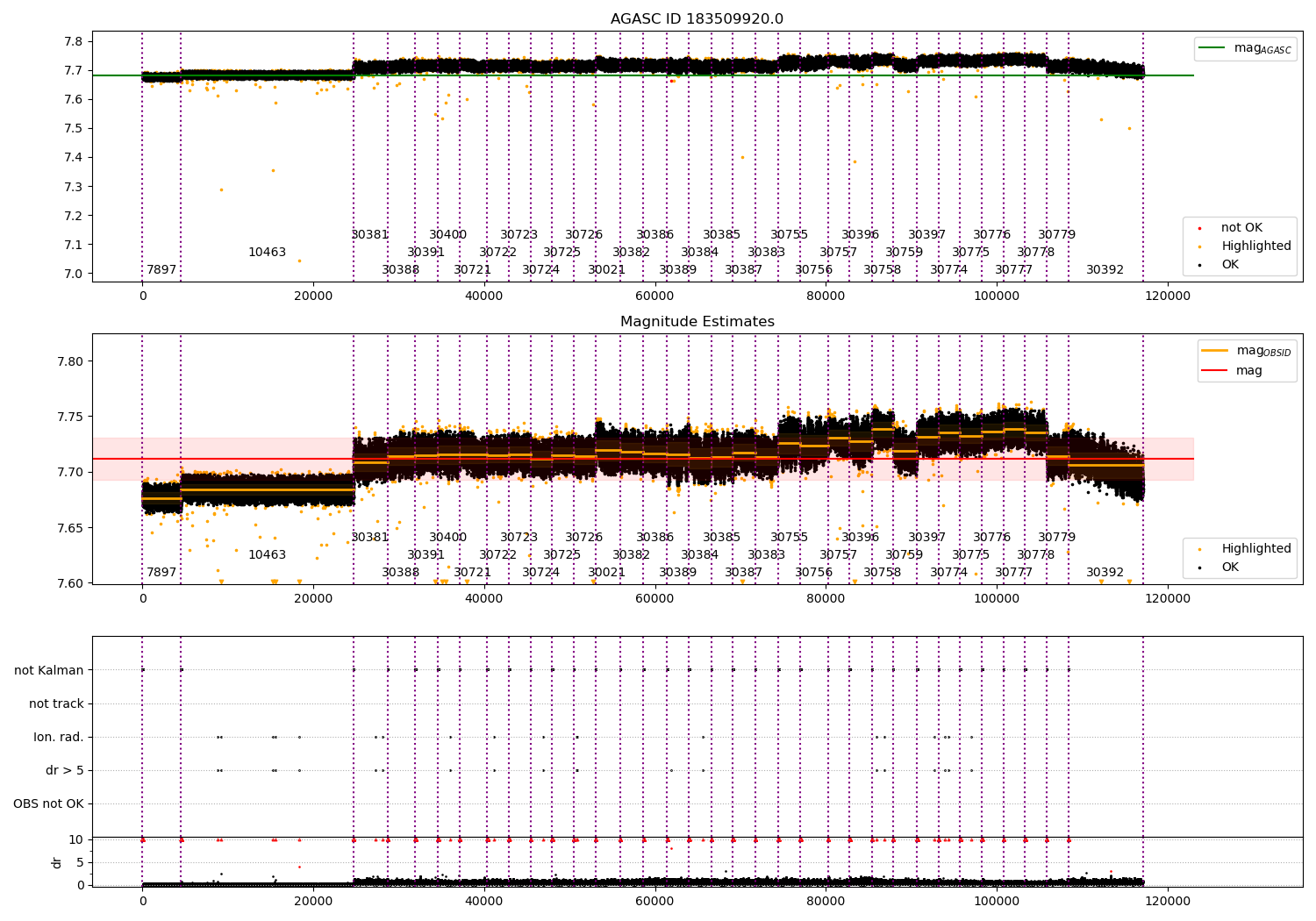Click obsid label 7897 in top plot
The image size is (1316, 921).
tap(161, 270)
